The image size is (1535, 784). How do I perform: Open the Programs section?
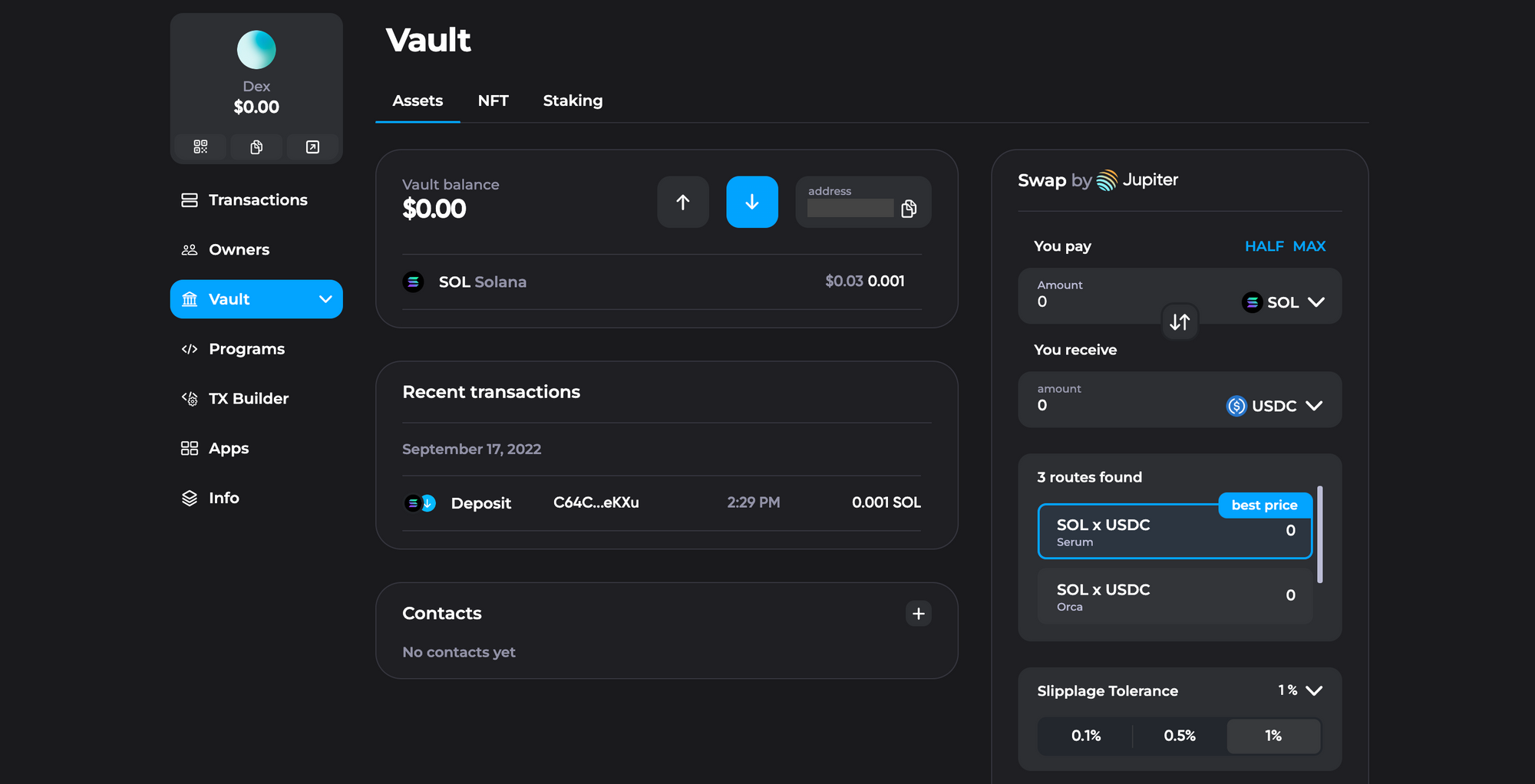pyautogui.click(x=246, y=348)
